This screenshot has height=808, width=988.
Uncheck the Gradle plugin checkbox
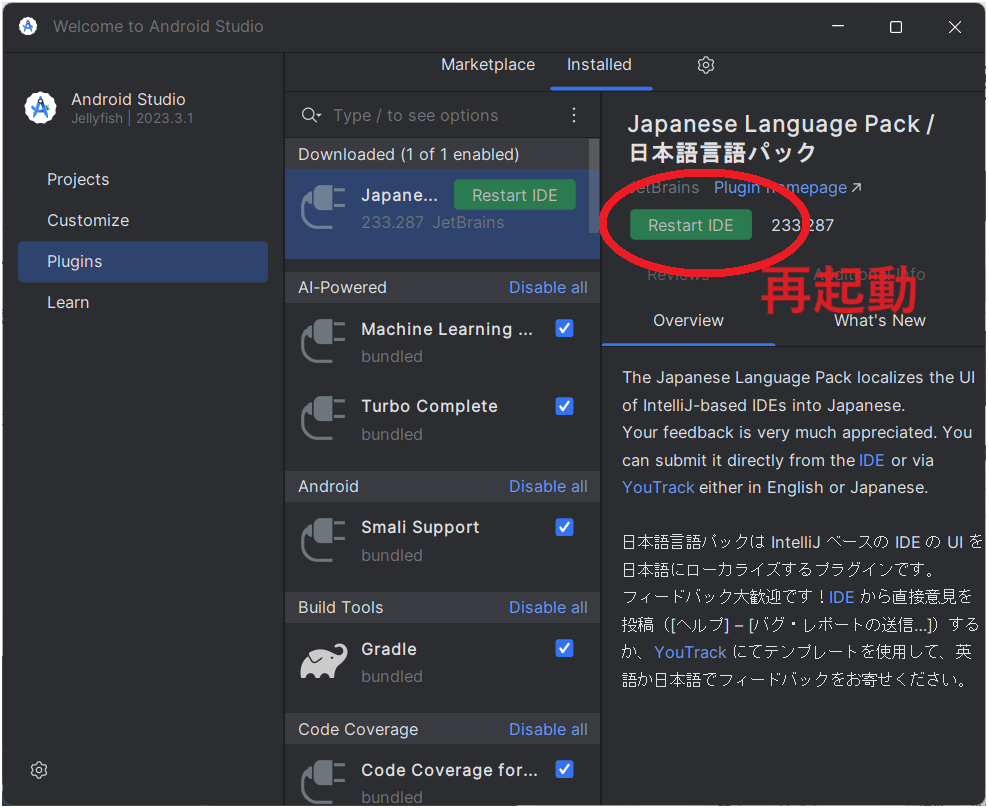point(564,648)
